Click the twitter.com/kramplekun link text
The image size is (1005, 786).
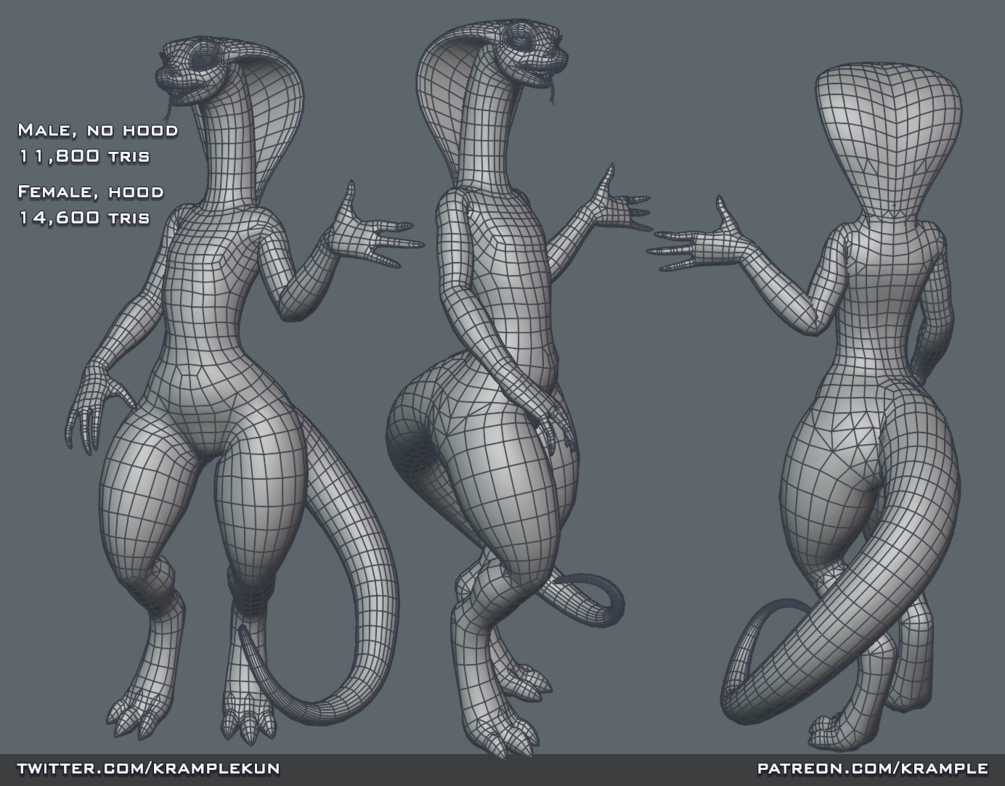point(148,768)
